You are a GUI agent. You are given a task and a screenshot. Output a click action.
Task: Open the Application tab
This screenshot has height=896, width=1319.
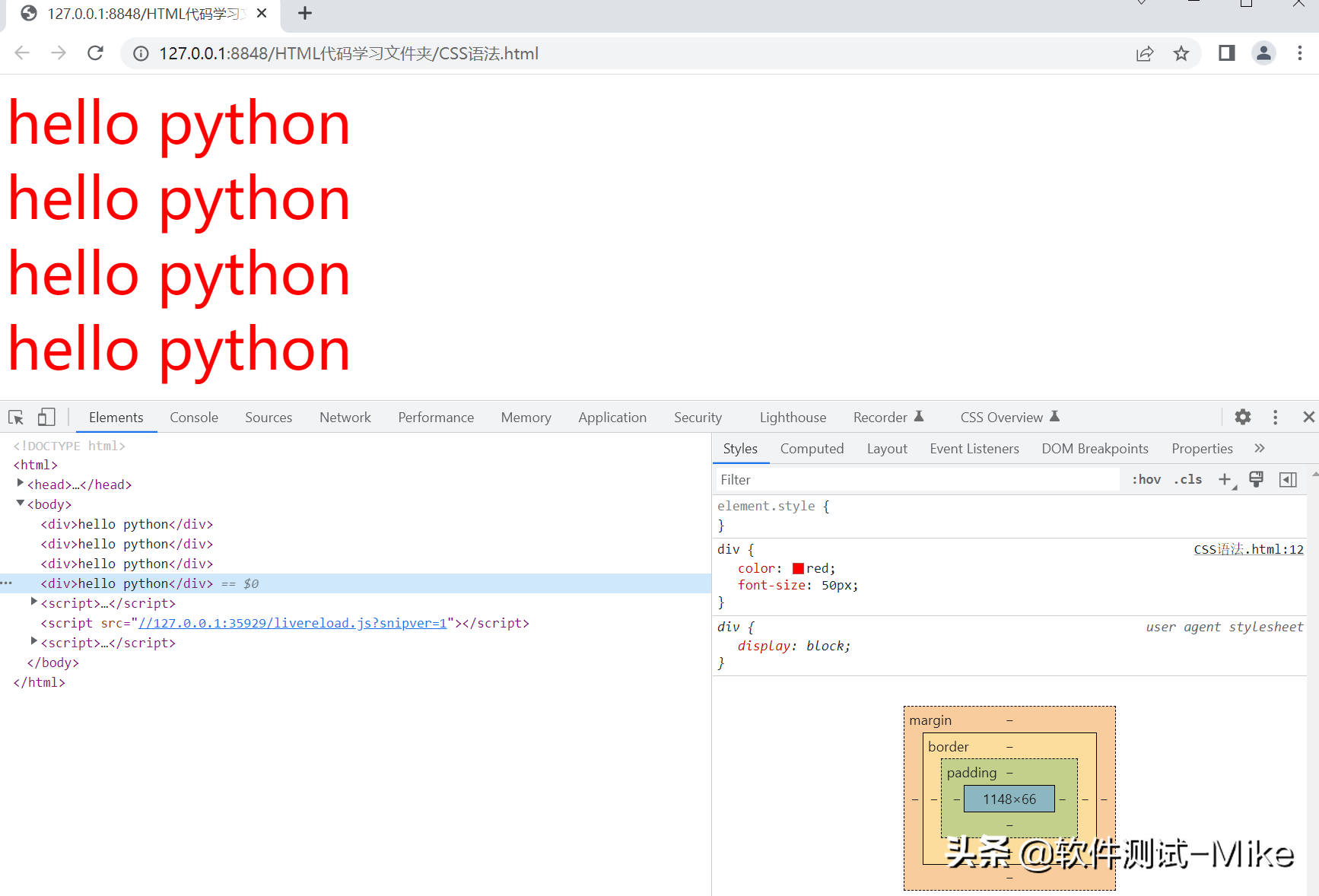tap(612, 418)
